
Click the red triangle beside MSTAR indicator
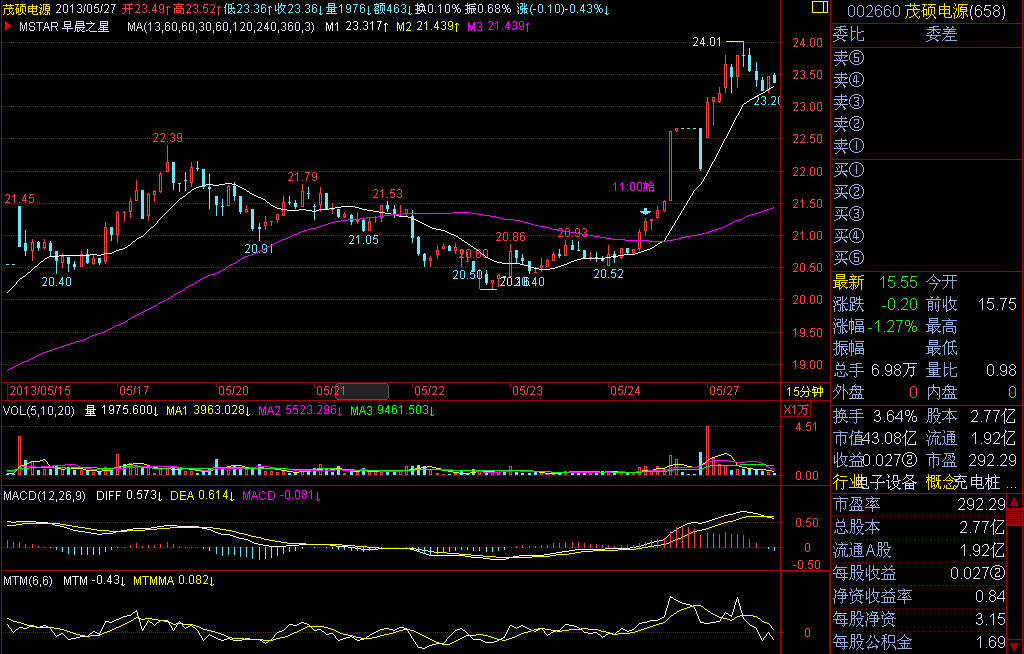tap(8, 26)
